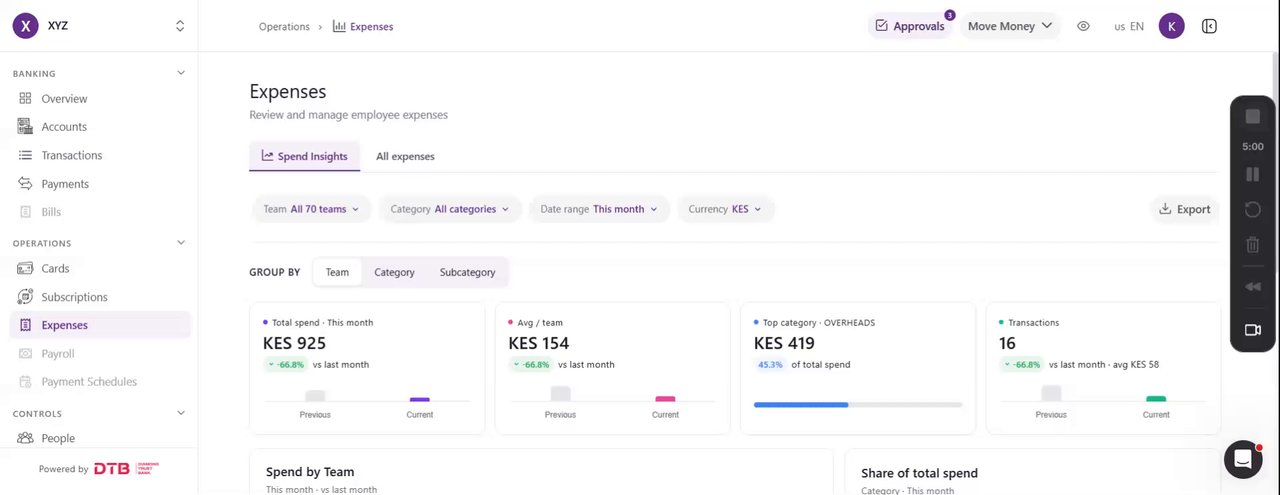Click the K user avatar
The height and width of the screenshot is (495, 1280).
click(1172, 26)
